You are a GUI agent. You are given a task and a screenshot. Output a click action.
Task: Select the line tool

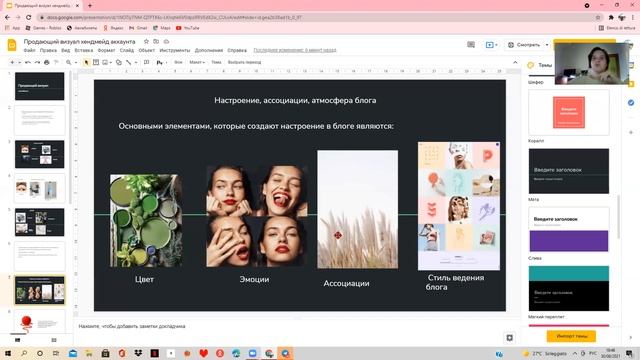tap(129, 62)
